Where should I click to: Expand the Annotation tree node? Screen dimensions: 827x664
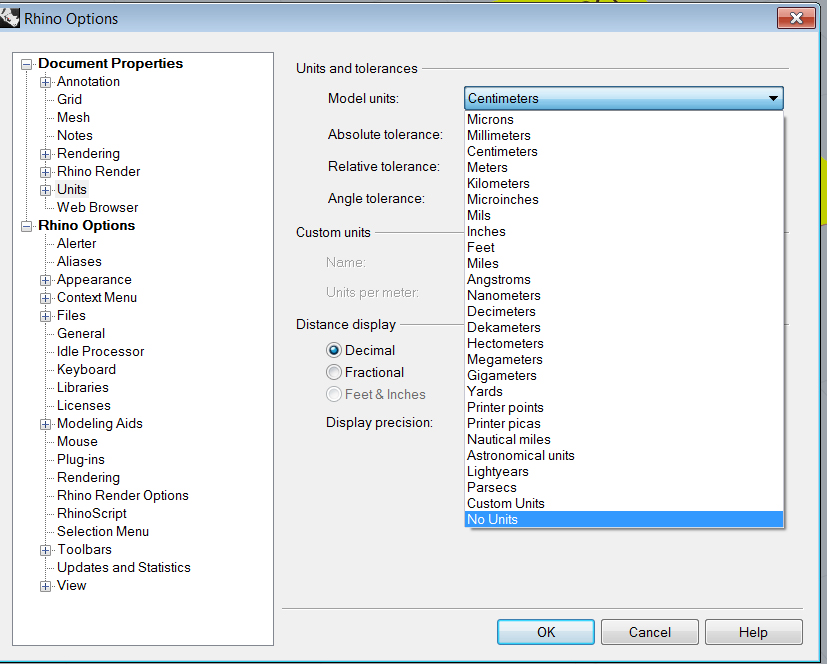pos(45,82)
